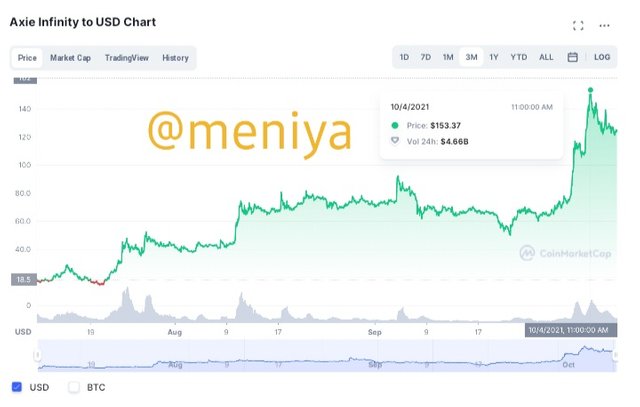640x407 pixels.
Task: Open the History tab
Action: point(175,58)
